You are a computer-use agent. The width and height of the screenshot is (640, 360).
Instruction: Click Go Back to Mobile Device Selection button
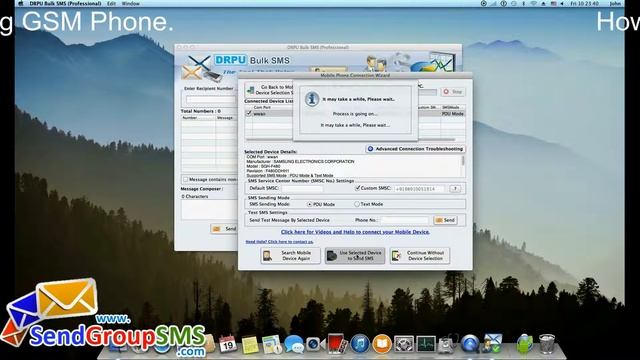coord(269,90)
